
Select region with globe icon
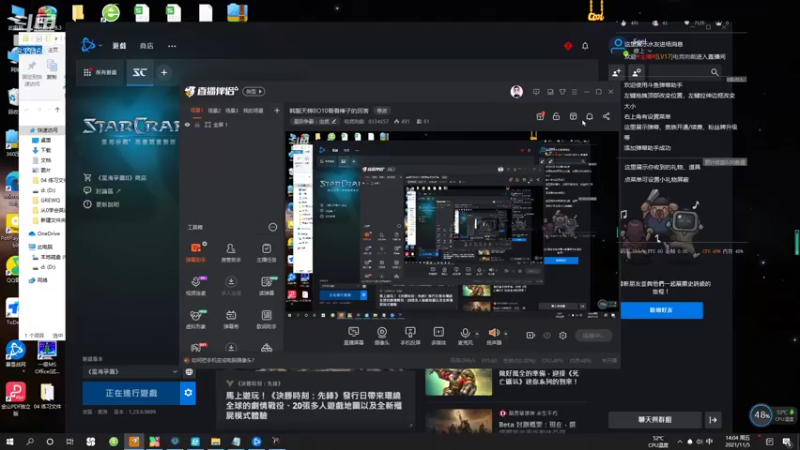click(189, 372)
